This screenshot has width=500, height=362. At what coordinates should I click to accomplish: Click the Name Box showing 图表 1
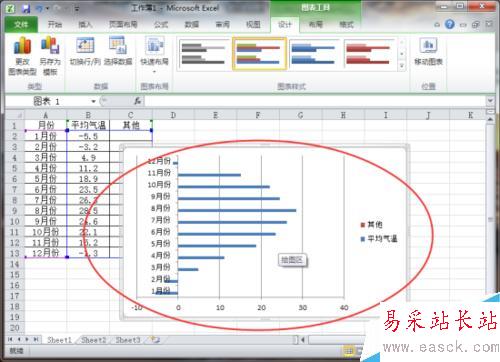tap(48, 101)
